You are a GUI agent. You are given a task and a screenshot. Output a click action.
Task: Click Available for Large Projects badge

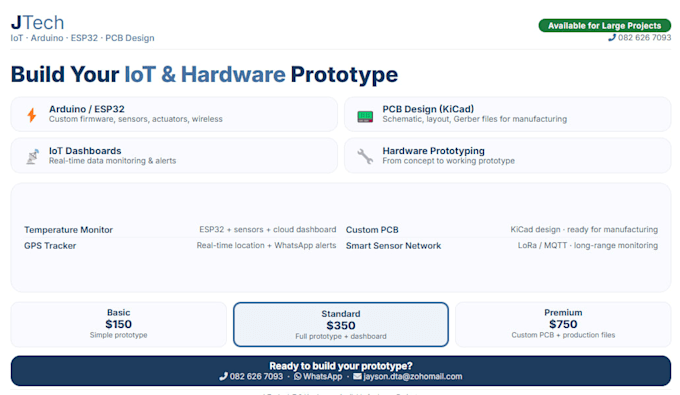(x=605, y=26)
